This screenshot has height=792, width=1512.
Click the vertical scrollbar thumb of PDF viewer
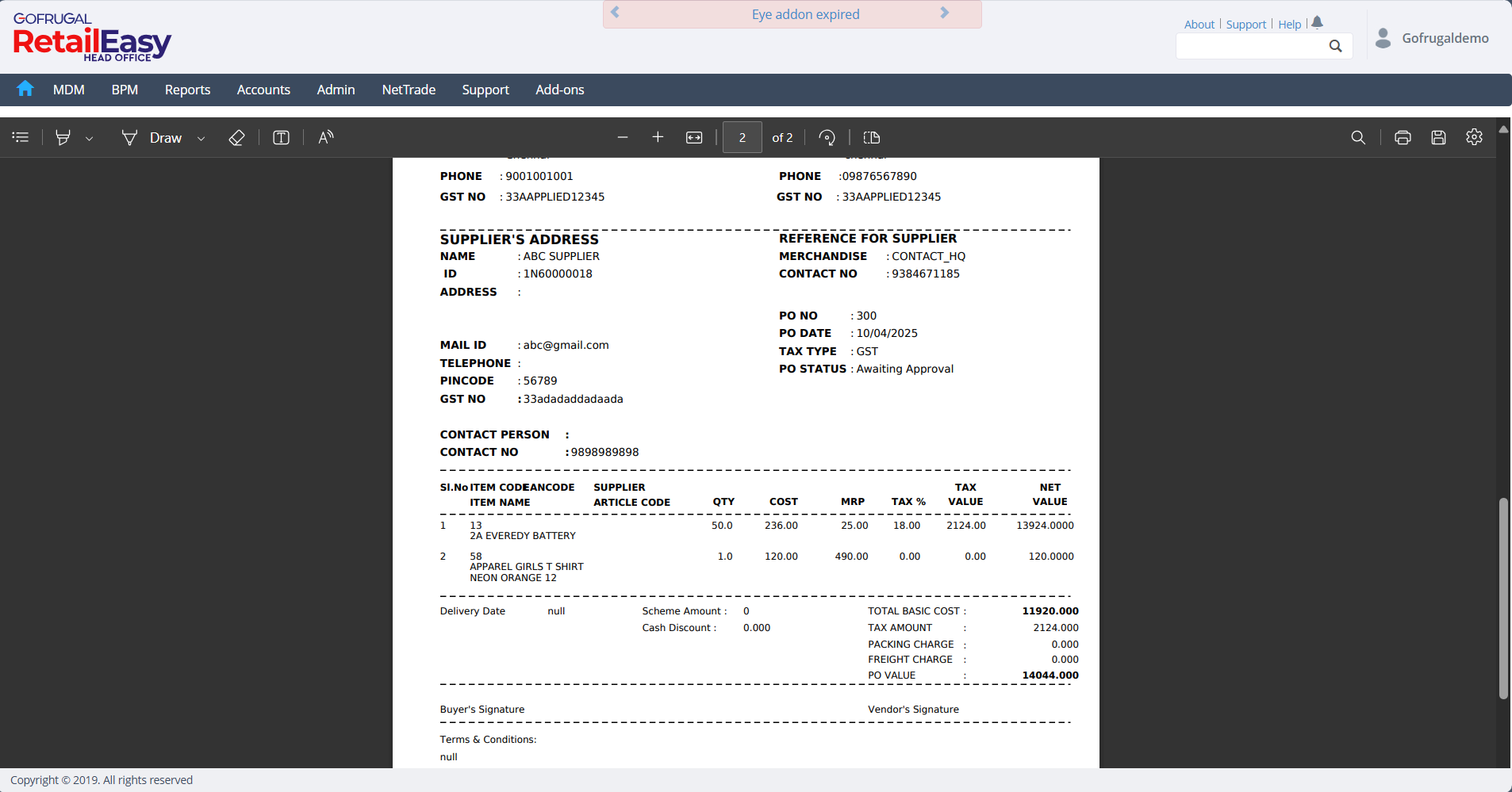(x=1502, y=598)
